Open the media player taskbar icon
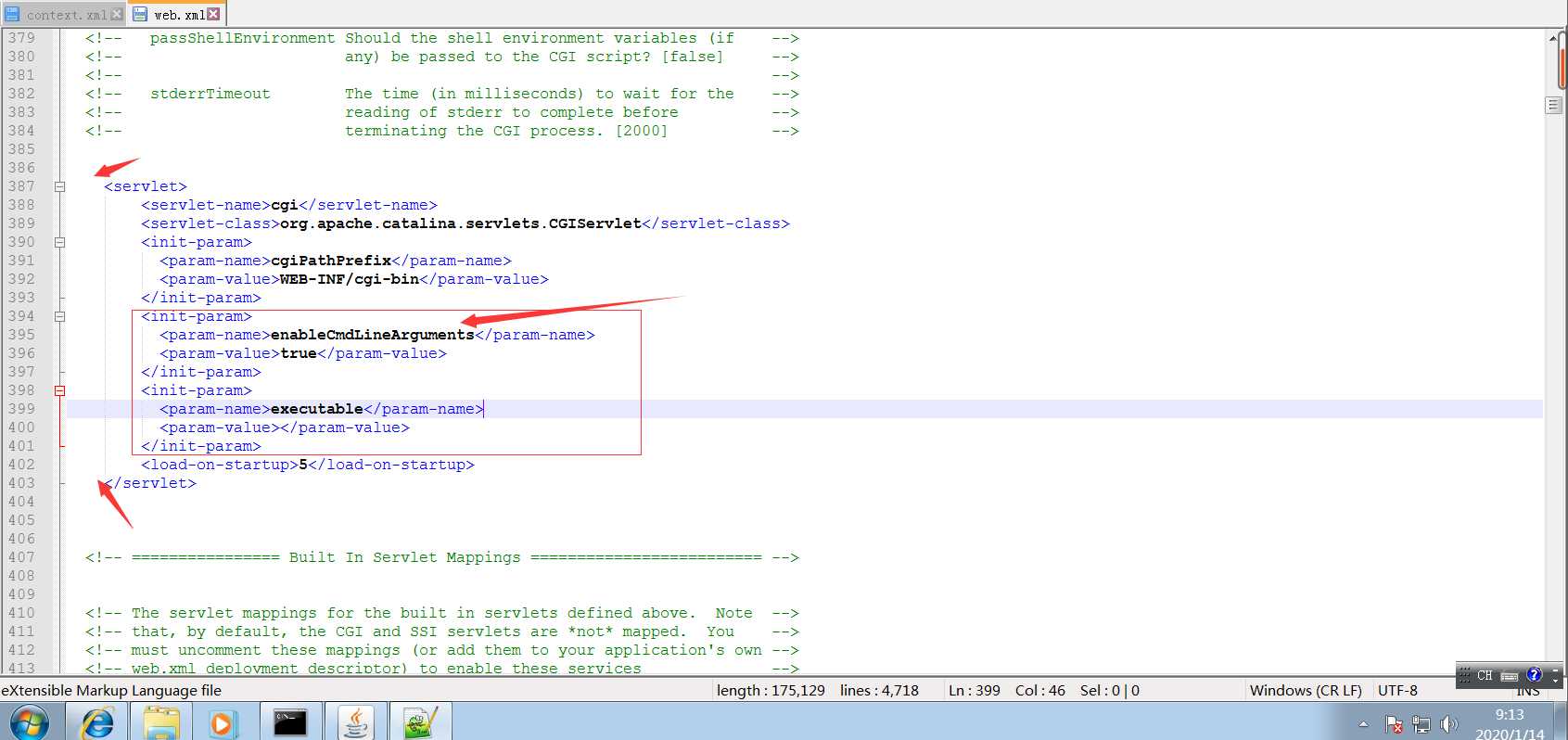This screenshot has width=1568, height=740. click(223, 721)
